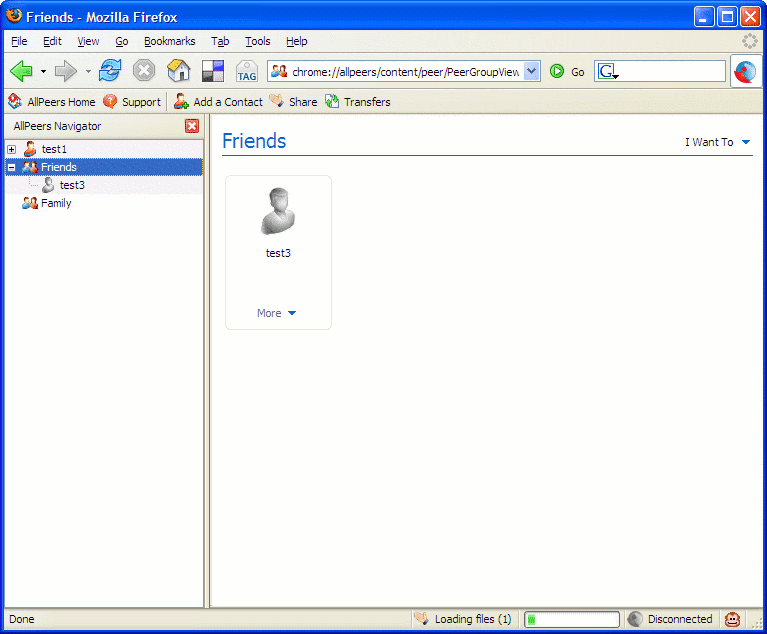Open the Tab menu

point(220,41)
